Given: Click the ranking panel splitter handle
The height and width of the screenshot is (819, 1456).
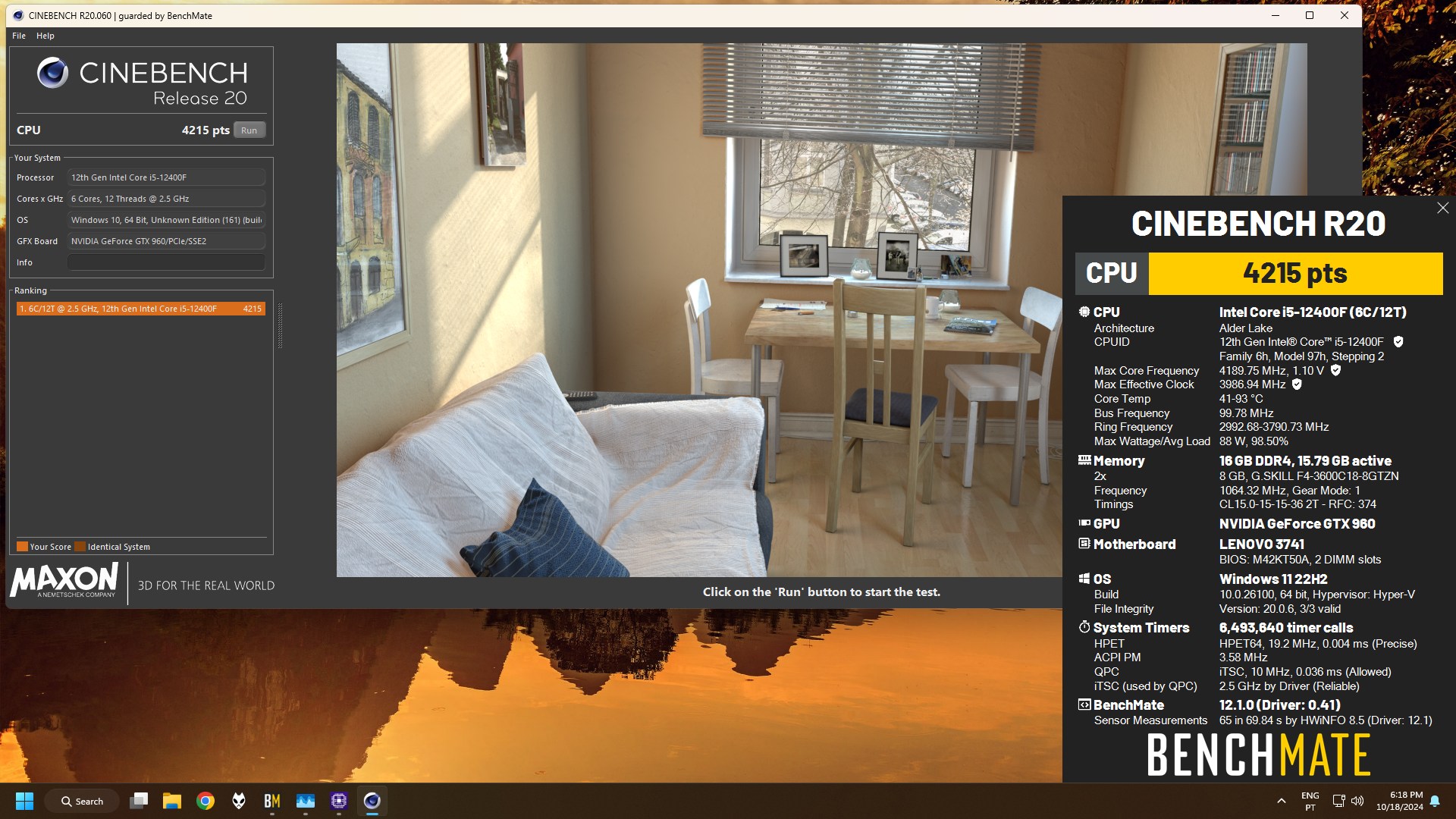Looking at the screenshot, I should 280,326.
